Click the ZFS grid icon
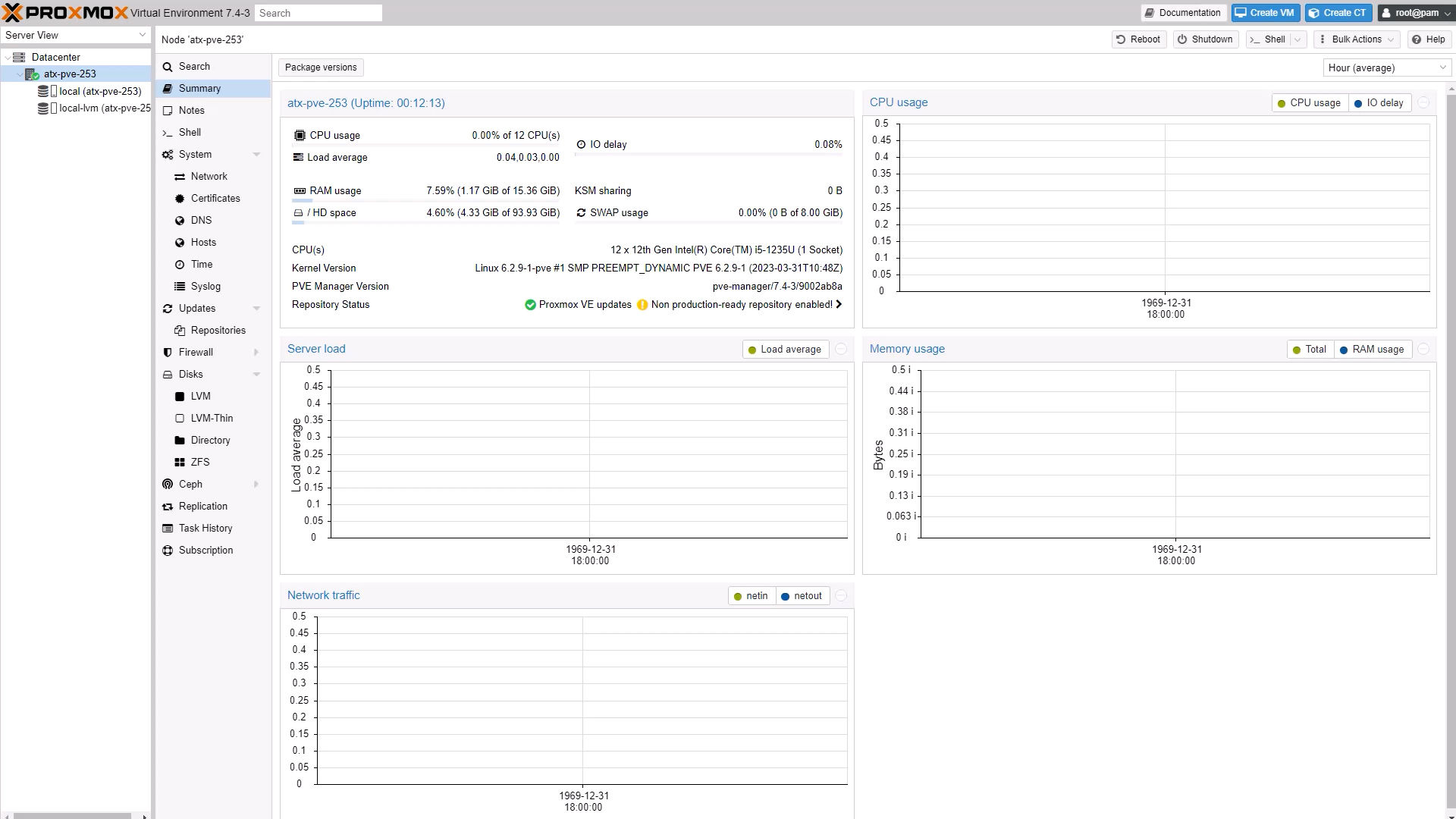1456x819 pixels. coord(180,462)
